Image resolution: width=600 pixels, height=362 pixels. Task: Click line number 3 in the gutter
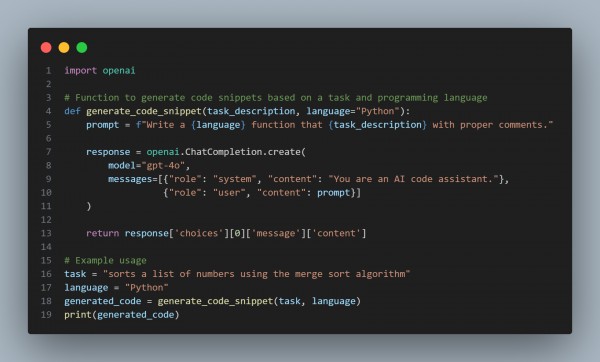pos(48,98)
